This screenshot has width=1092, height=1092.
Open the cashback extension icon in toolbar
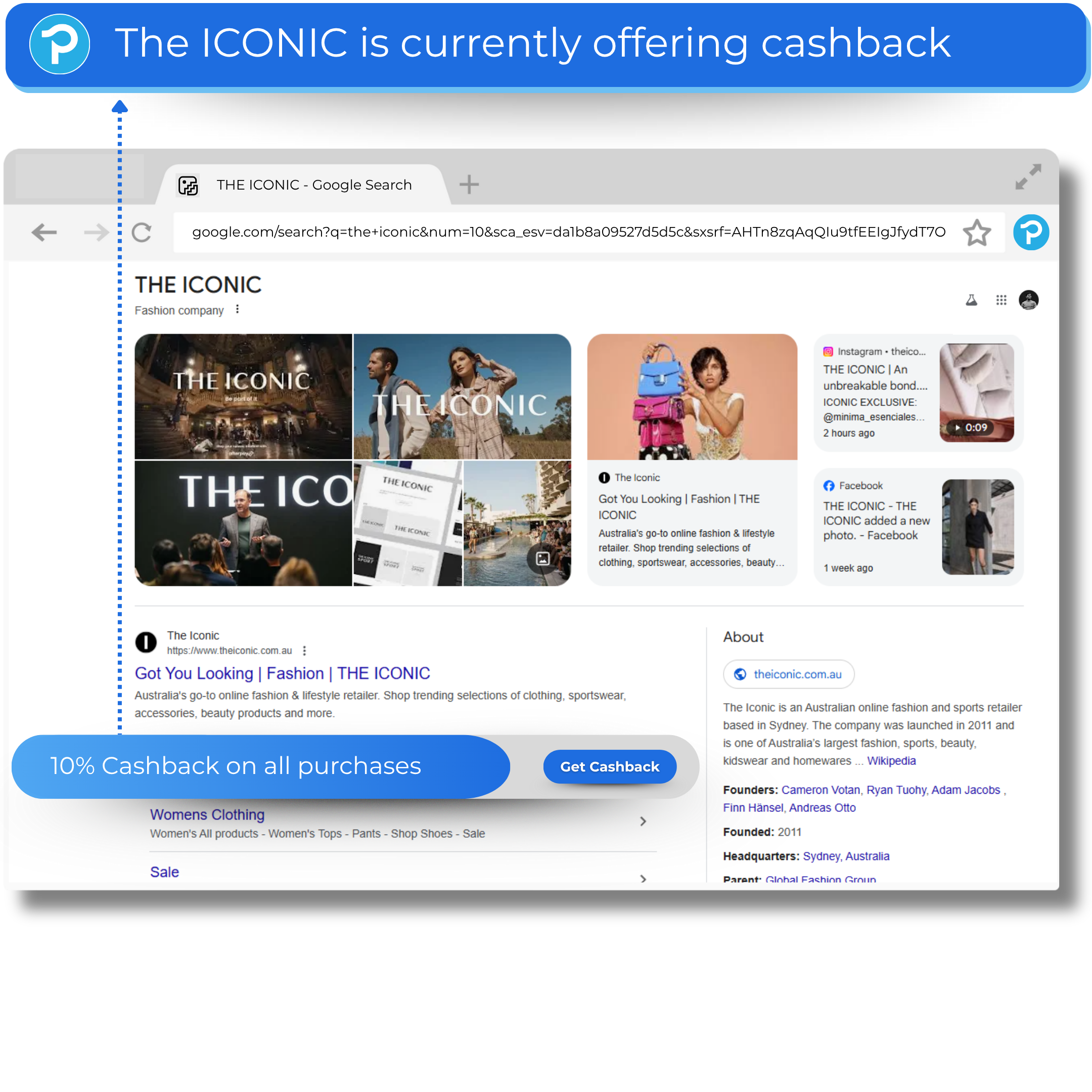[1031, 233]
